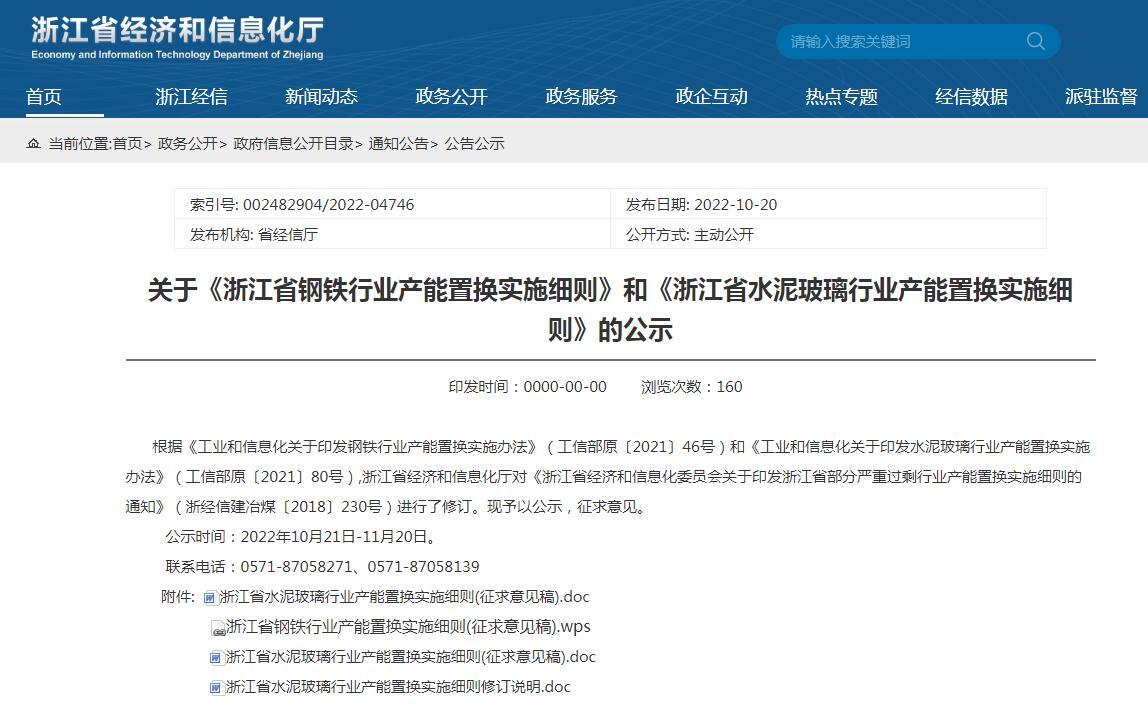This screenshot has height=706, width=1148.
Task: Select the 政务公开 navigation item
Action: (451, 97)
